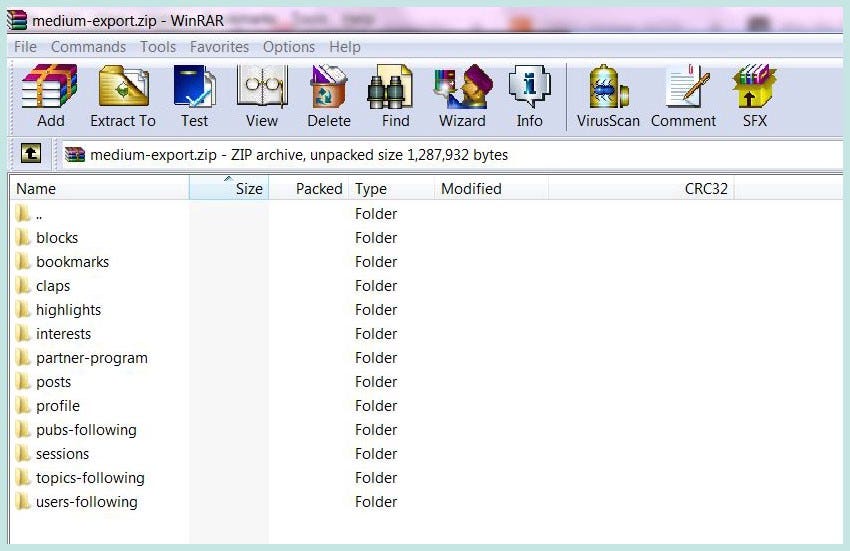Select the sessions folder icon

tap(23, 453)
